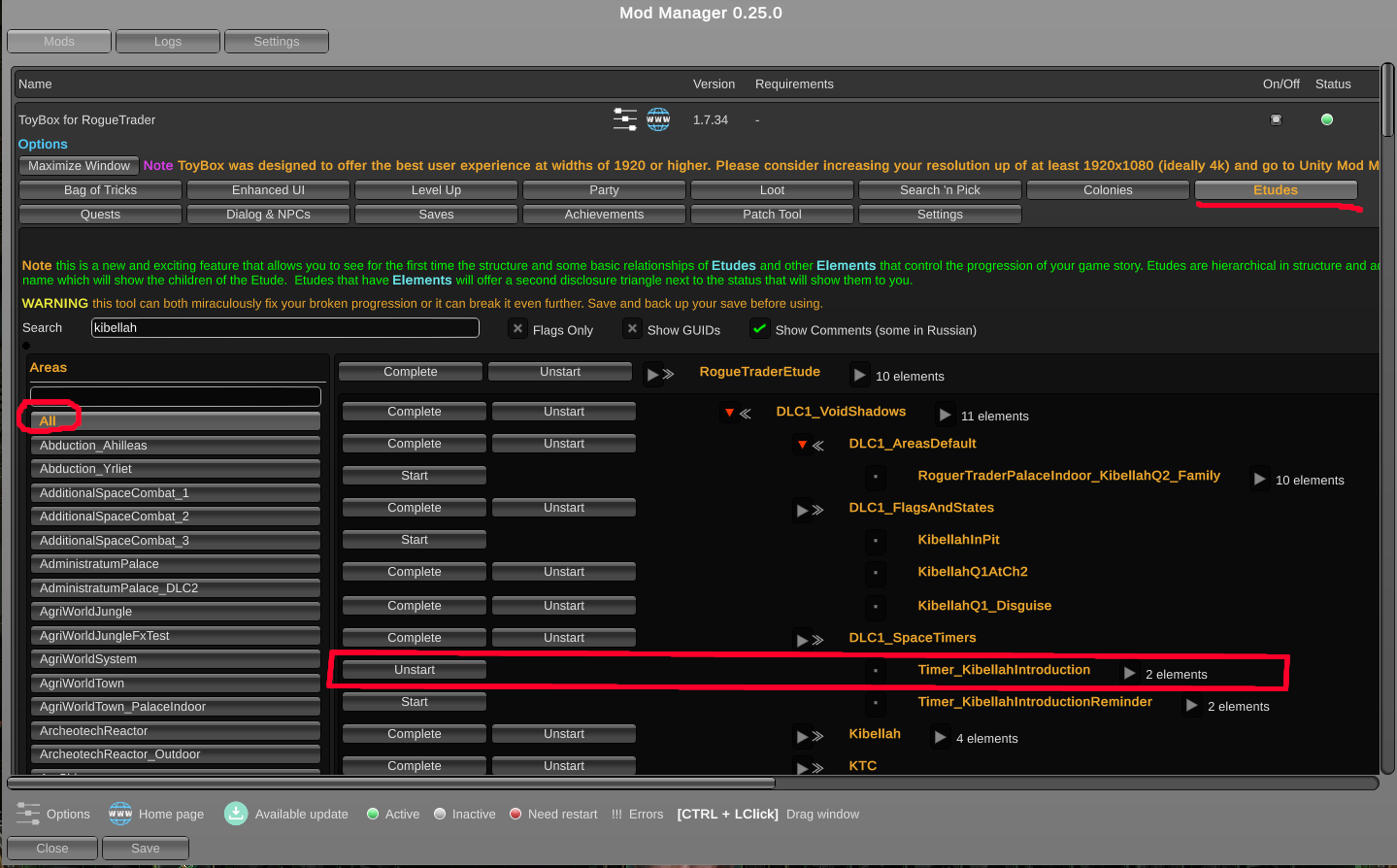
Task: Click Active green status legend dot
Action: click(x=373, y=814)
